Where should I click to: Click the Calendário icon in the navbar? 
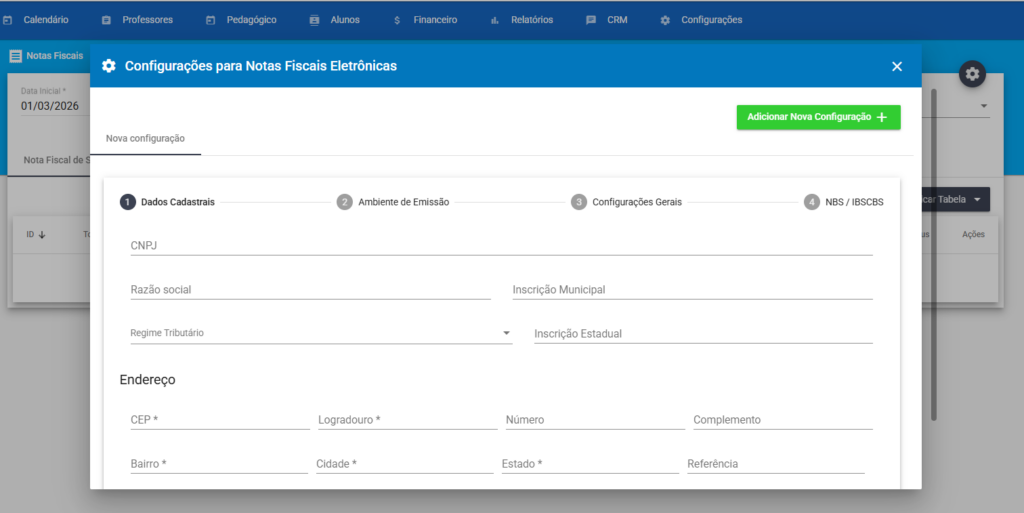click(x=8, y=20)
